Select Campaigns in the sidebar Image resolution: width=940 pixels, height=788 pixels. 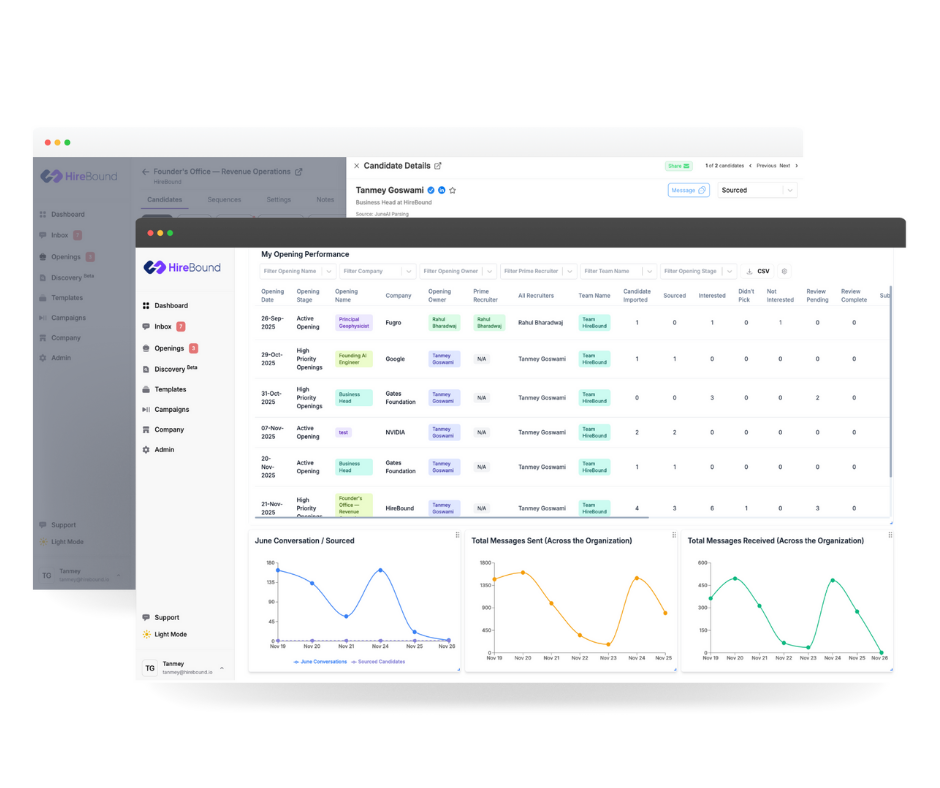point(172,409)
